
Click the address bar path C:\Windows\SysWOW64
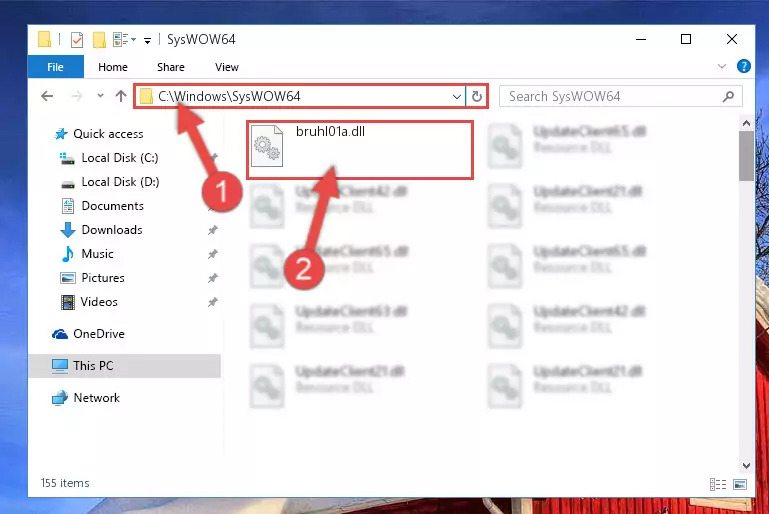229,96
